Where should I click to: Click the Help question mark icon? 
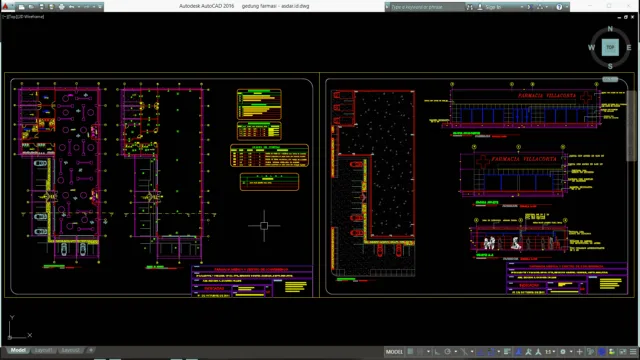coord(559,7)
